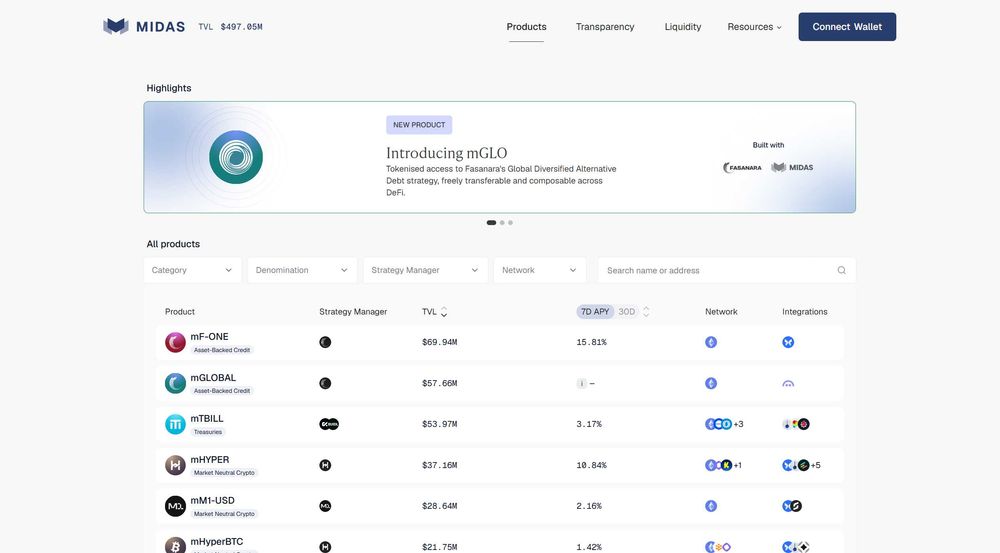Click the mTBILL integration icons
1000x553 pixels.
coord(796,424)
